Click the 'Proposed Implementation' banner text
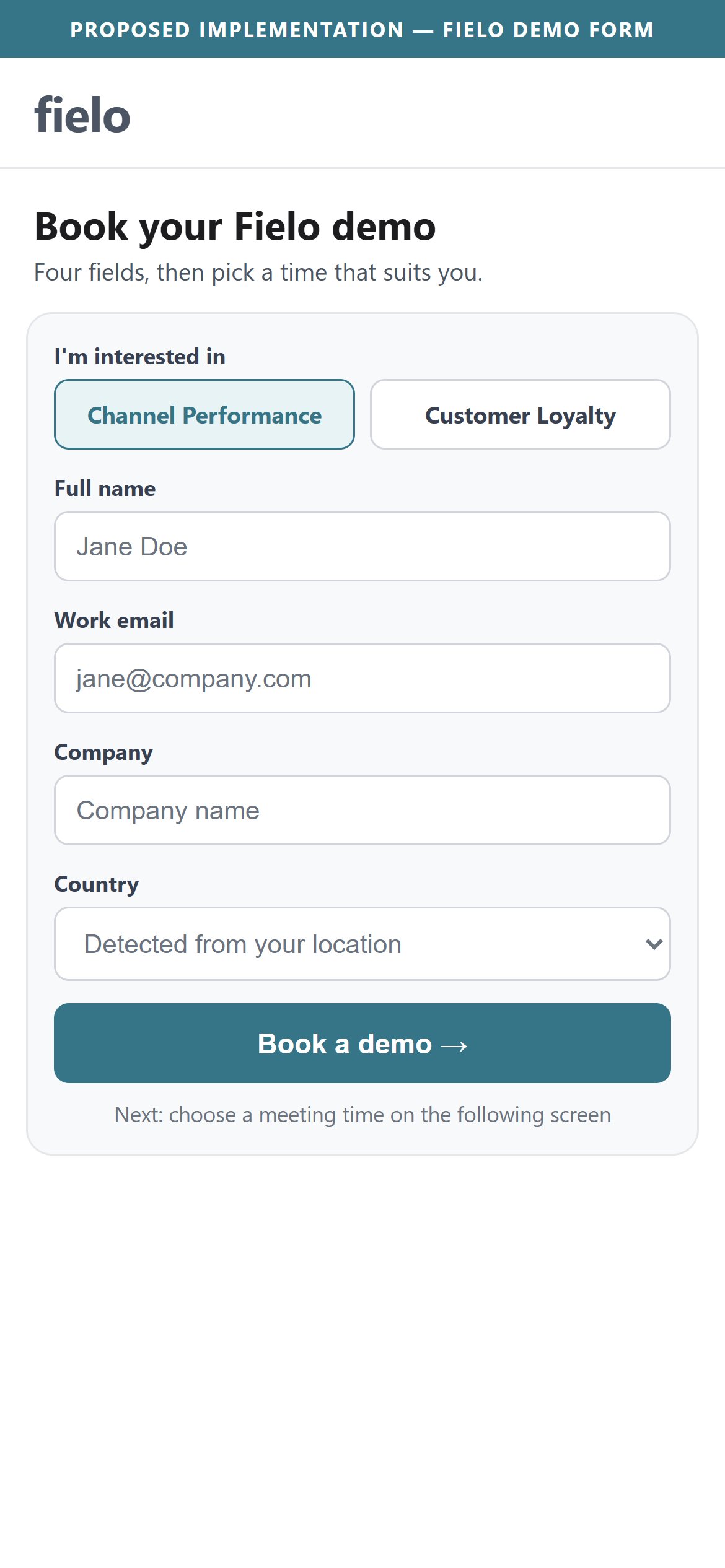 pos(362,30)
